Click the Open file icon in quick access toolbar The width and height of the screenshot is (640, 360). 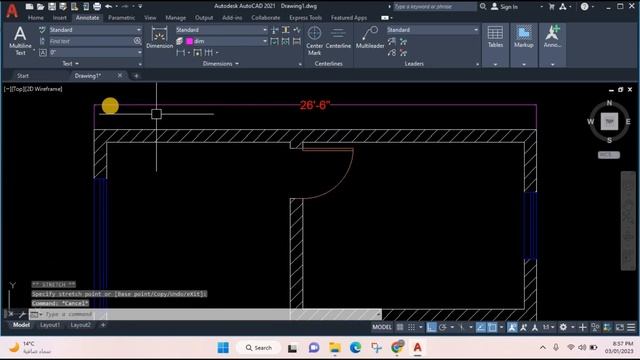tap(40, 7)
